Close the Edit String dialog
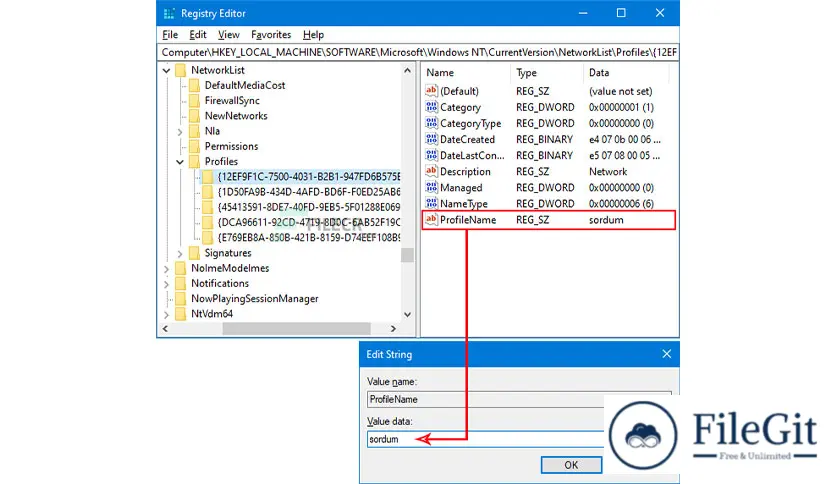 click(666, 354)
